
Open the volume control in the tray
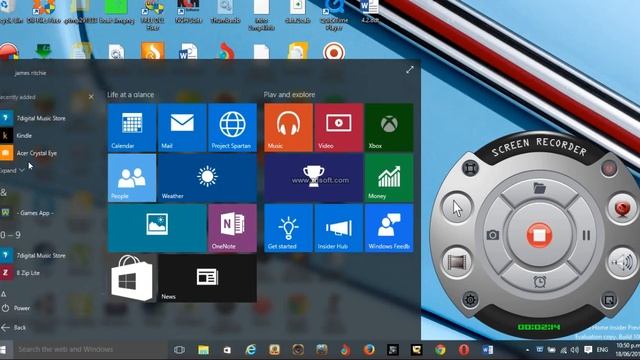pos(575,350)
